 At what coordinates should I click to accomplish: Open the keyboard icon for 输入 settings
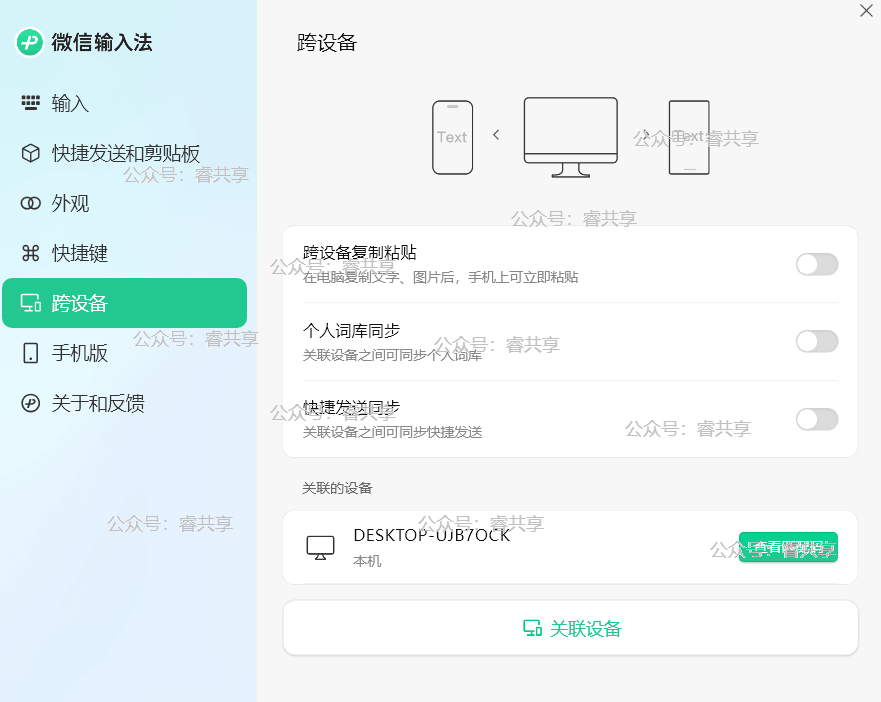coord(30,103)
